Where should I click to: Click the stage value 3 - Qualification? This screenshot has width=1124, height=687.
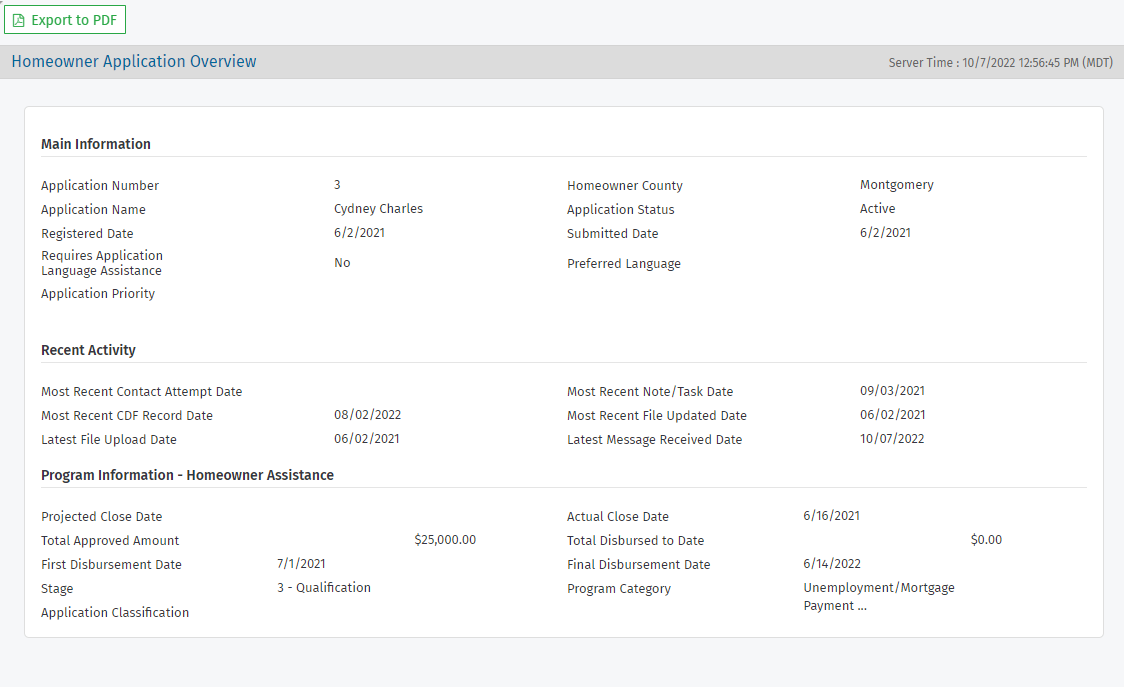coord(324,588)
